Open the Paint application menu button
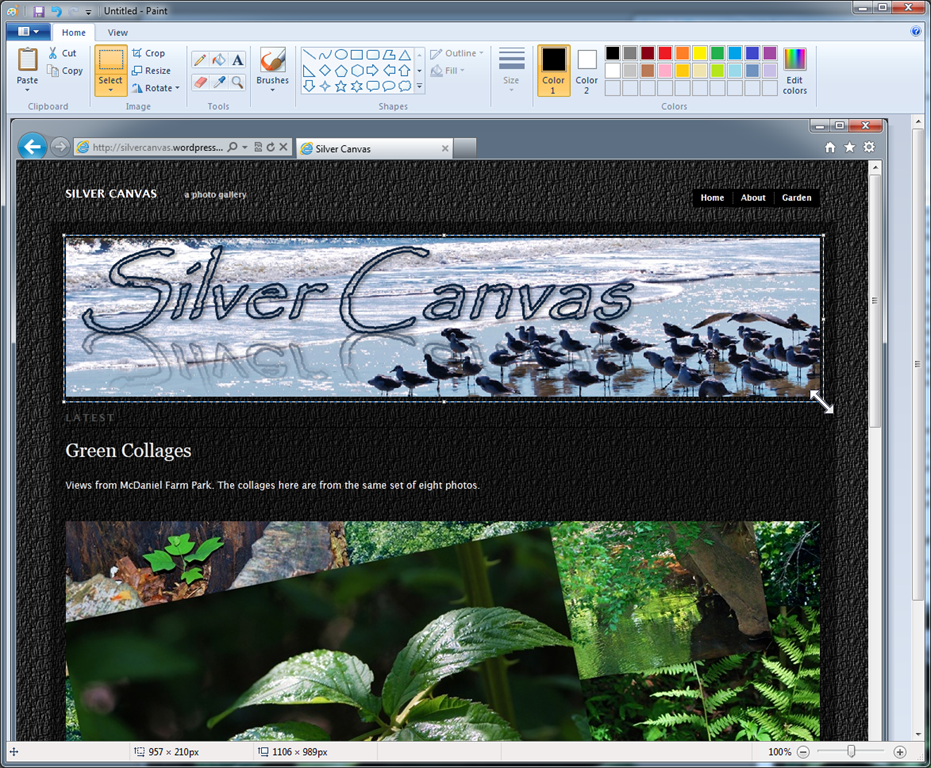Image resolution: width=931 pixels, height=768 pixels. (27, 32)
